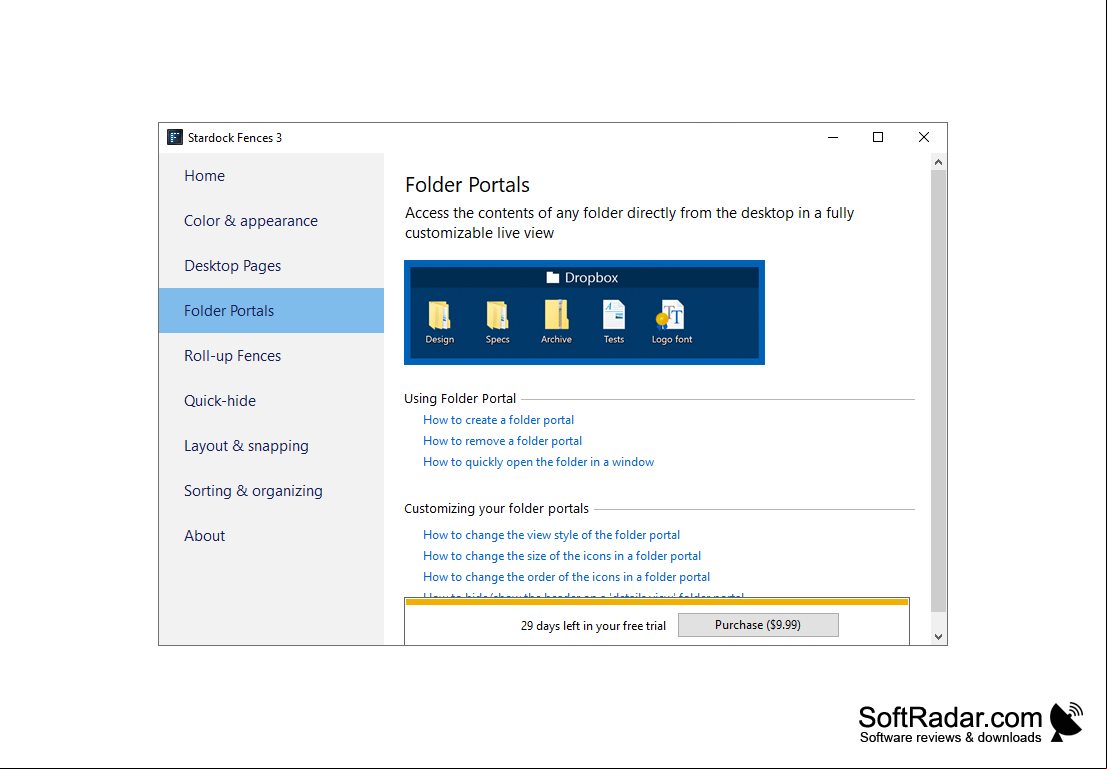Open the Home section
This screenshot has height=769, width=1107.
tap(271, 176)
